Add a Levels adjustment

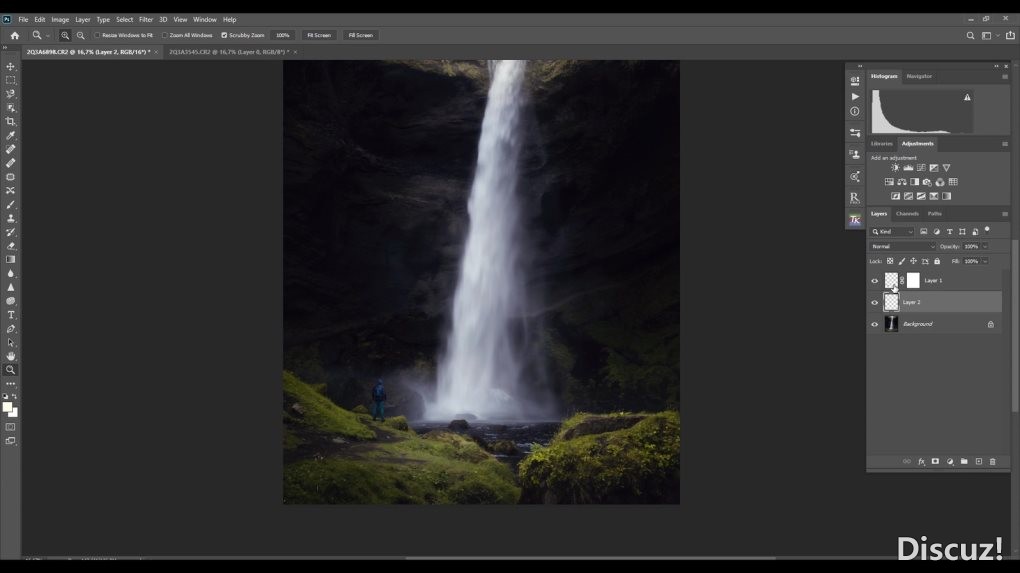click(x=908, y=168)
